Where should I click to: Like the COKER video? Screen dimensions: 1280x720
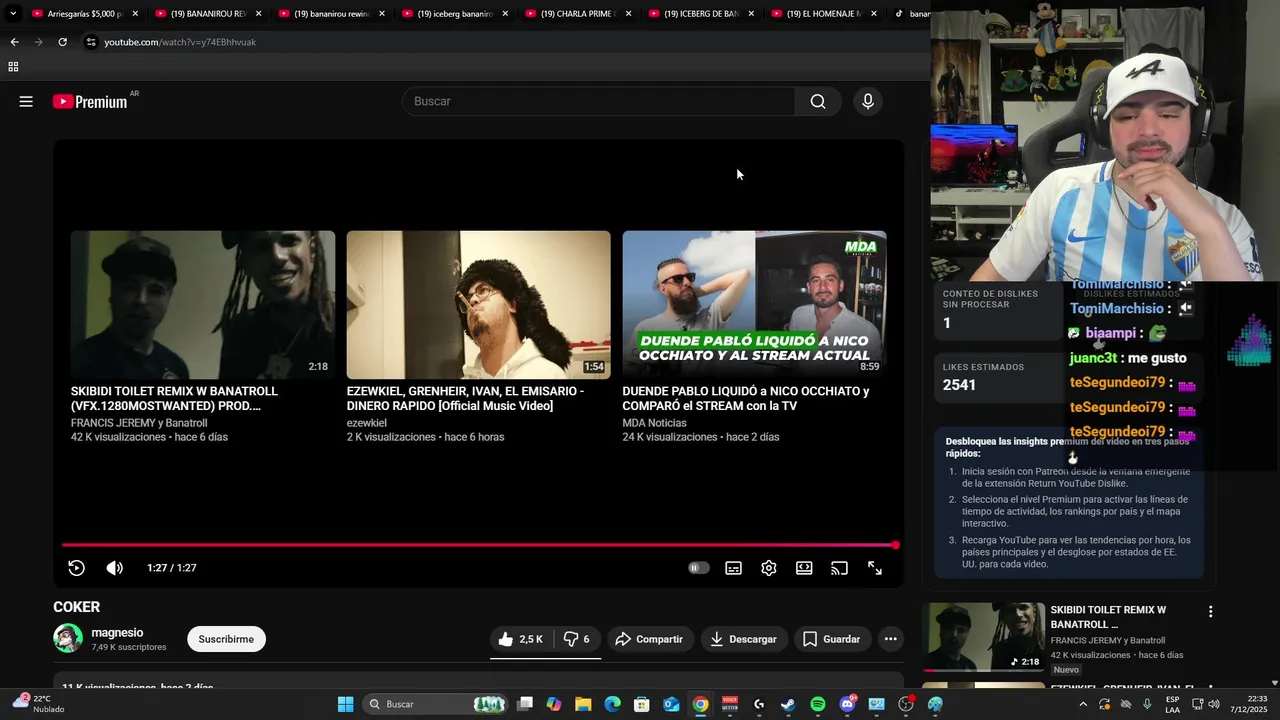coord(520,639)
